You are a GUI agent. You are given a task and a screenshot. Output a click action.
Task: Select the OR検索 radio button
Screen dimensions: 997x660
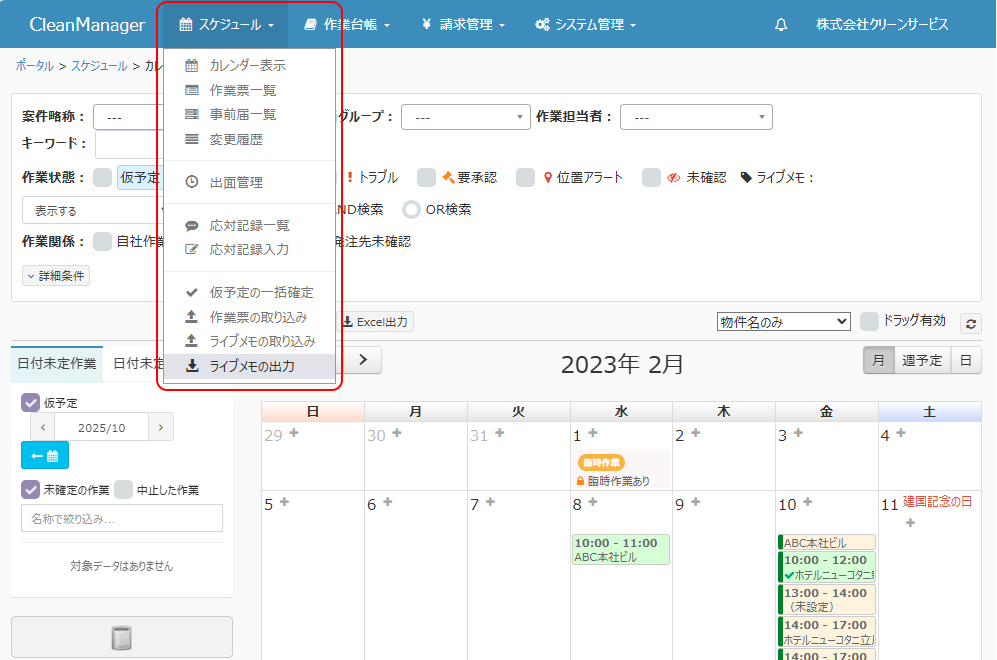[411, 209]
